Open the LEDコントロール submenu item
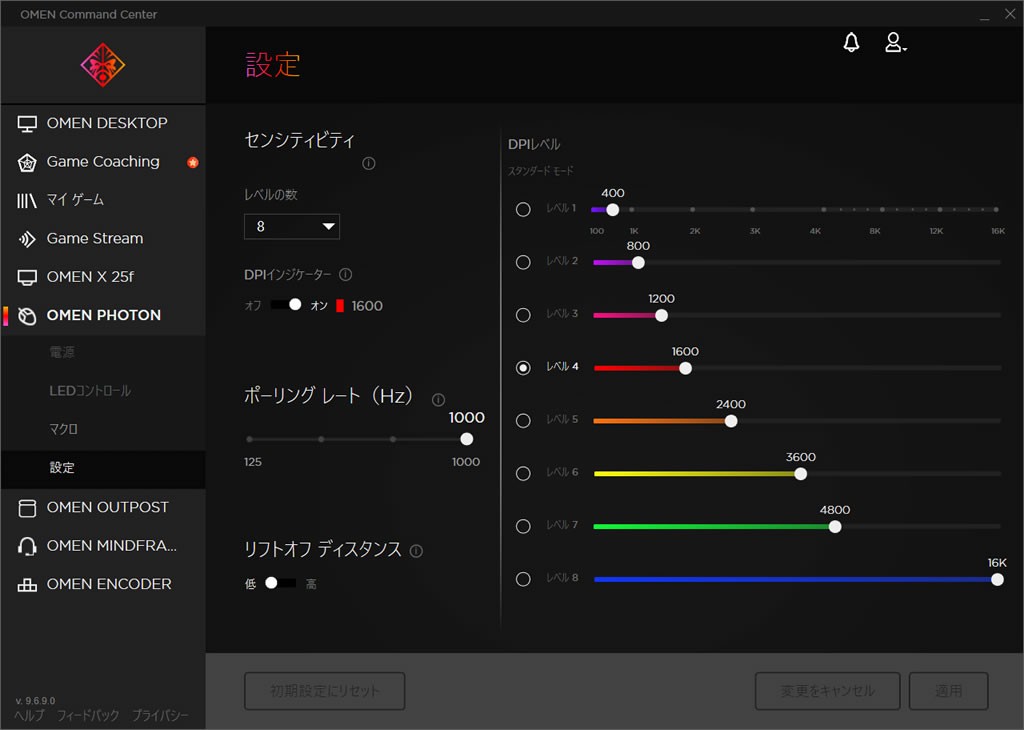 (x=103, y=391)
